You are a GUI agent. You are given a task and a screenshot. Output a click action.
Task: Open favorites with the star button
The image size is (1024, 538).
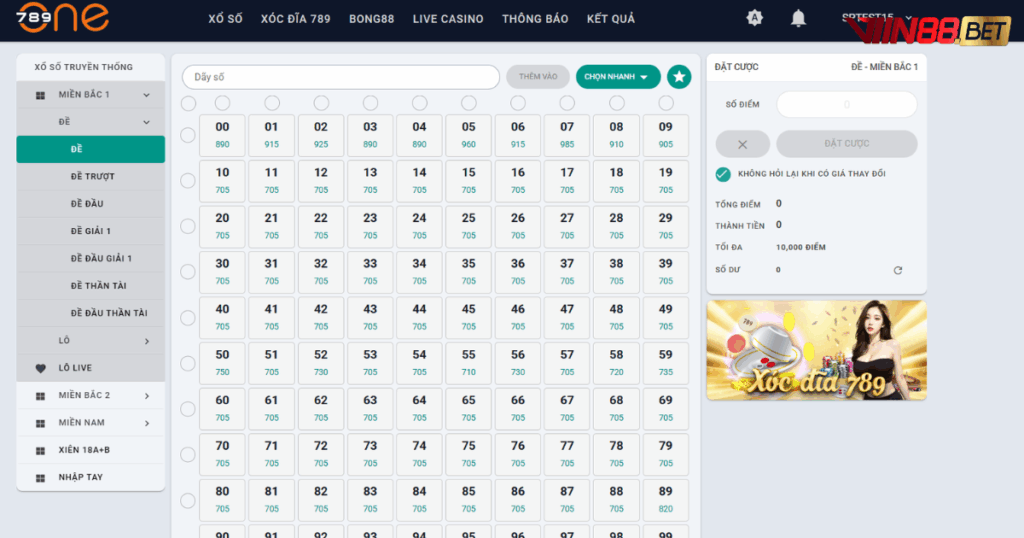679,77
